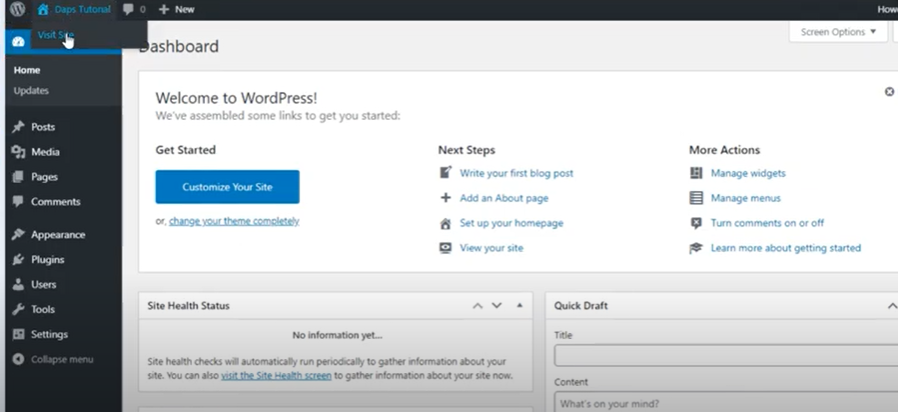Click the plus icon beside Add an About page
Screen dimensions: 898x412
[x=446, y=198]
